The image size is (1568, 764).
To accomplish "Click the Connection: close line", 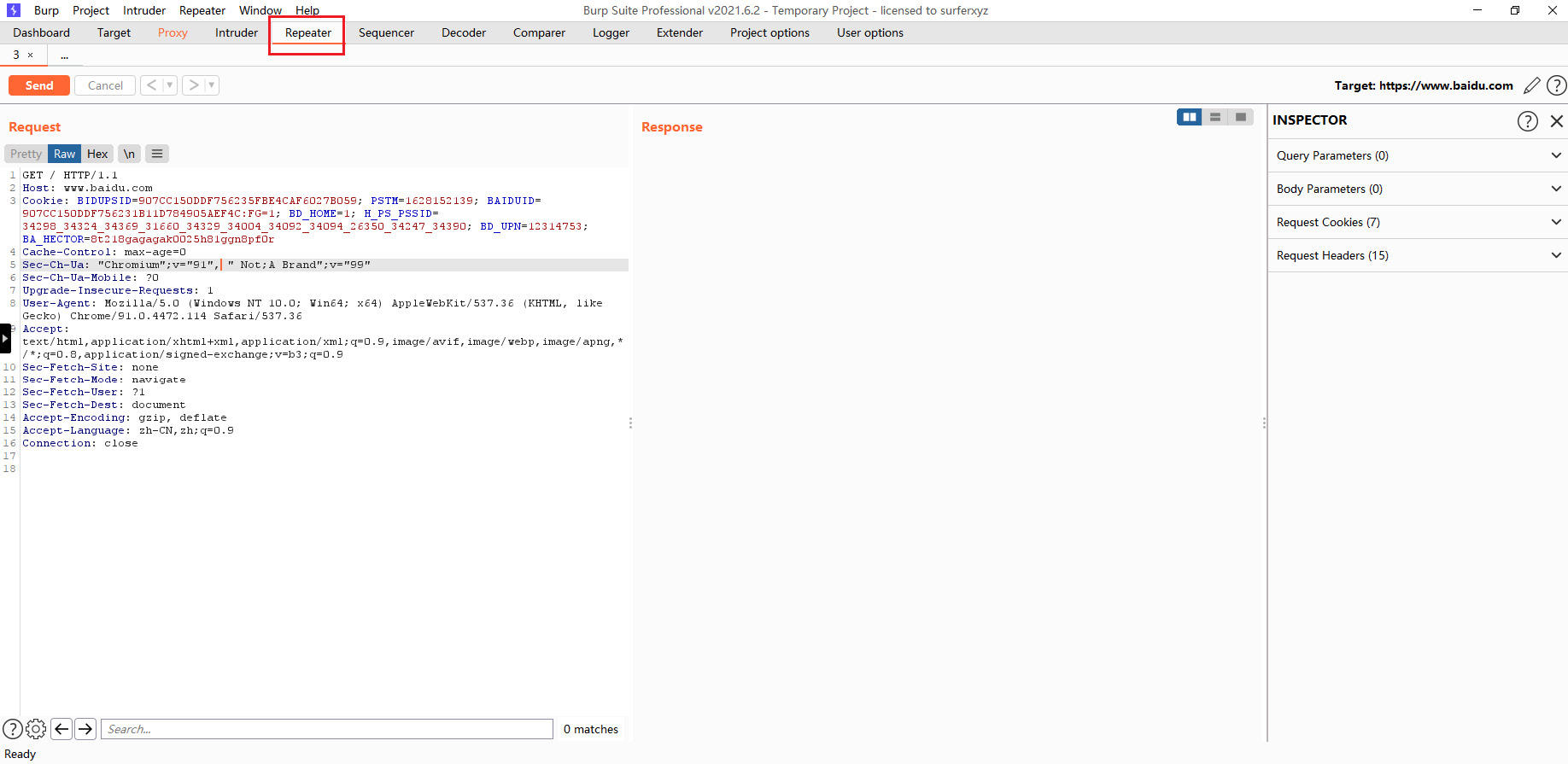I will coord(80,443).
